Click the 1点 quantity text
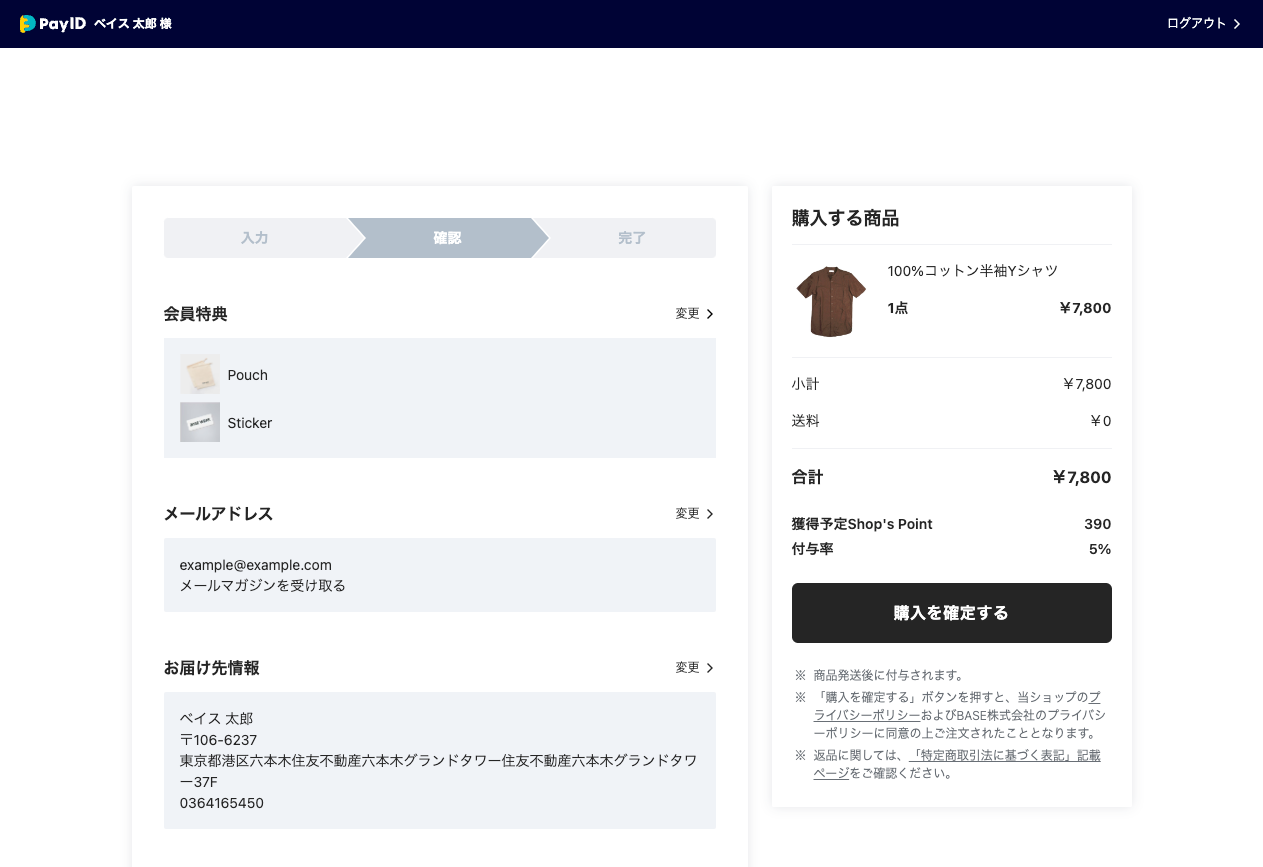 898,308
